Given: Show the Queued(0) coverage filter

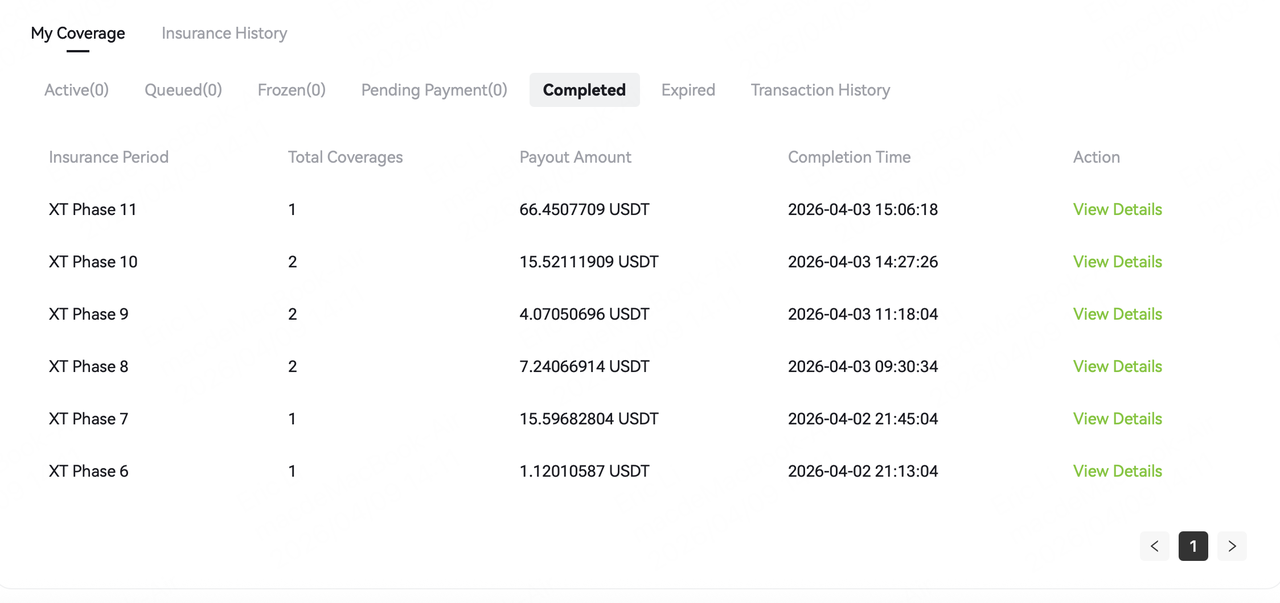Looking at the screenshot, I should click(x=183, y=90).
